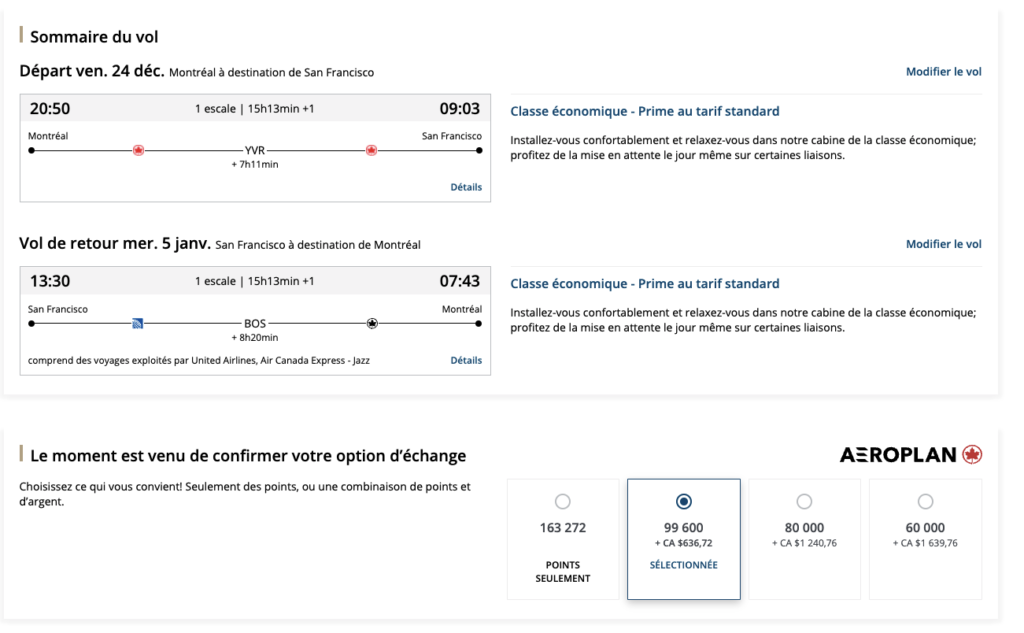Screen dimensions: 1024x633
Task: Choose the 80 000 points radio button
Action: [804, 501]
